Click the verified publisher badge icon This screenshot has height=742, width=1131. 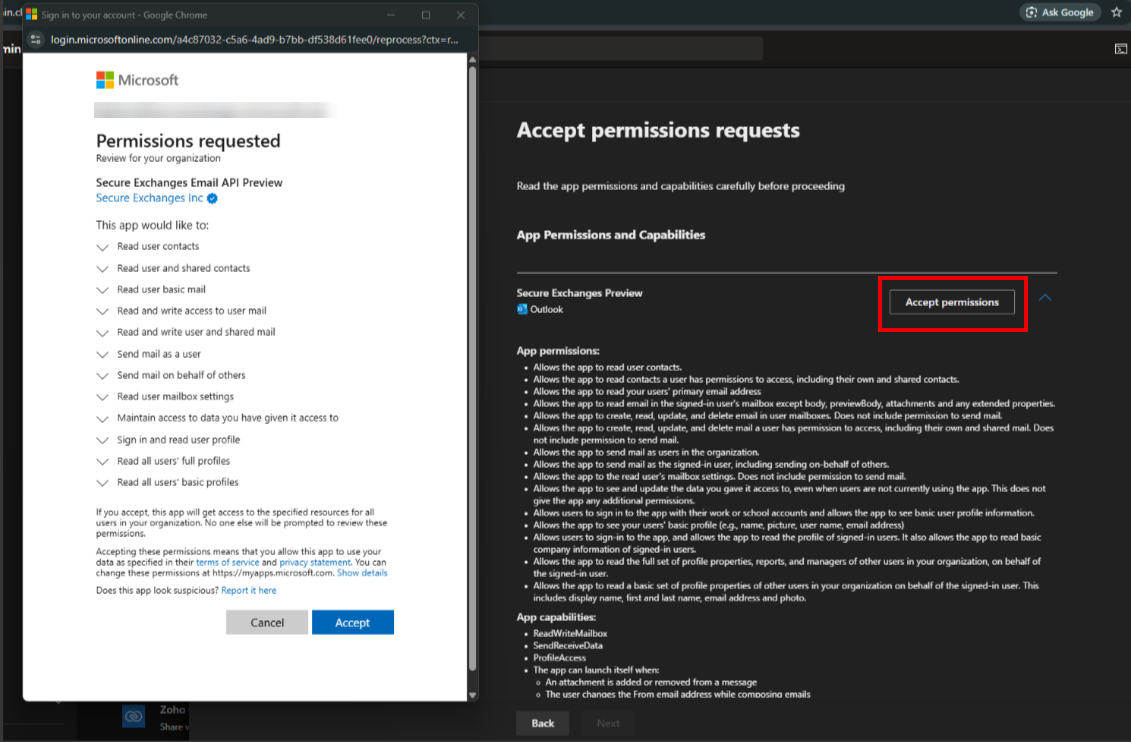pos(212,198)
